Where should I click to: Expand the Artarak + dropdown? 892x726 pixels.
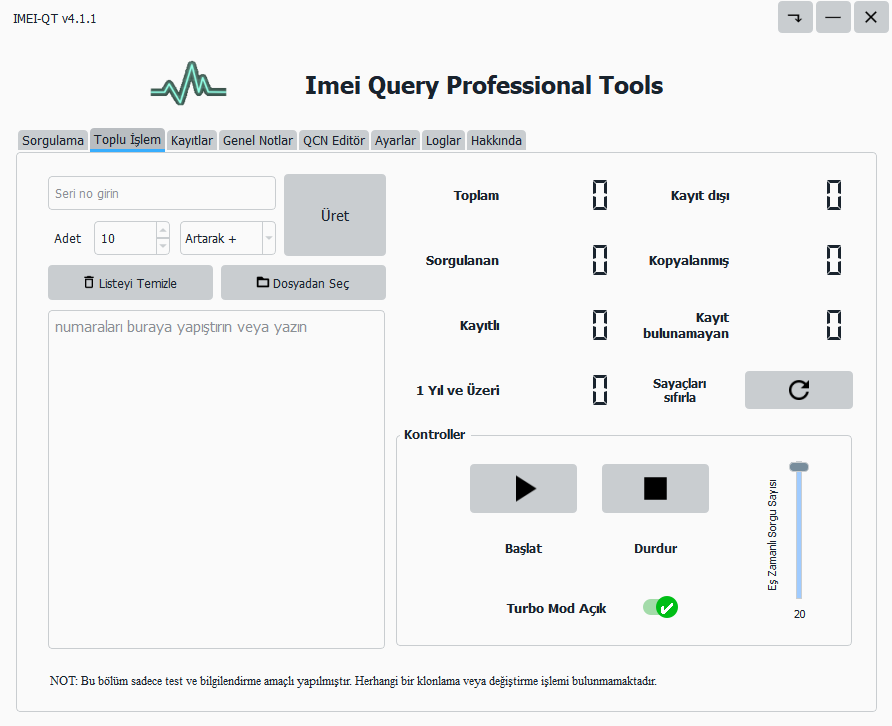268,239
